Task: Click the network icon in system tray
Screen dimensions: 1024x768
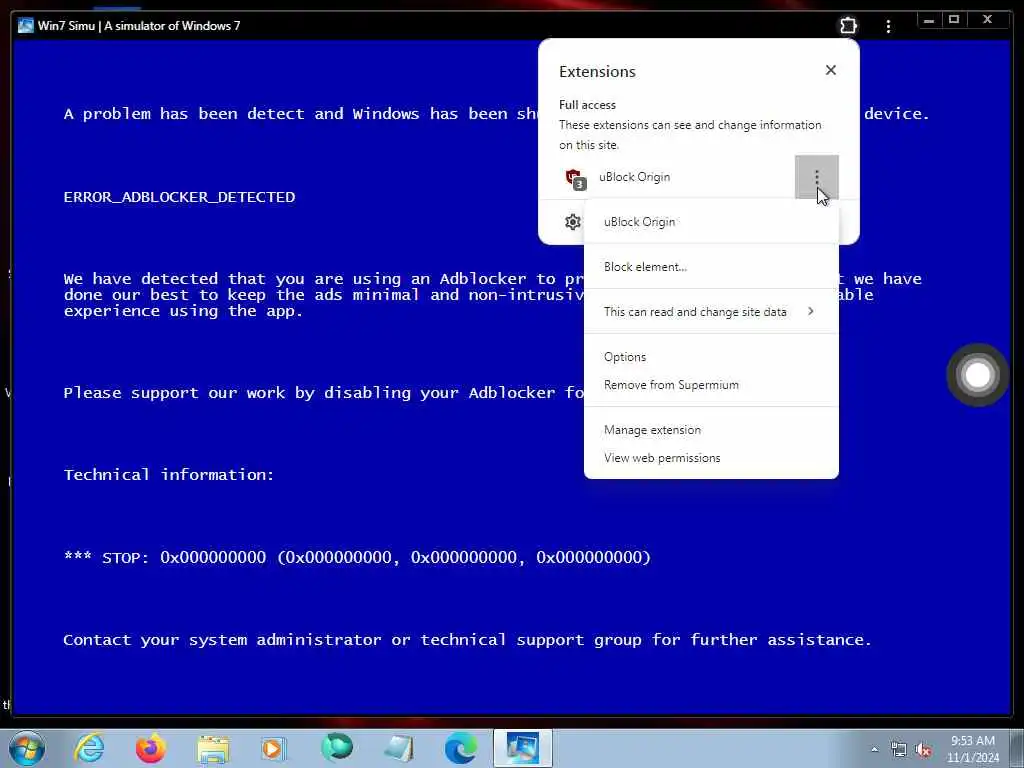Action: pos(899,750)
